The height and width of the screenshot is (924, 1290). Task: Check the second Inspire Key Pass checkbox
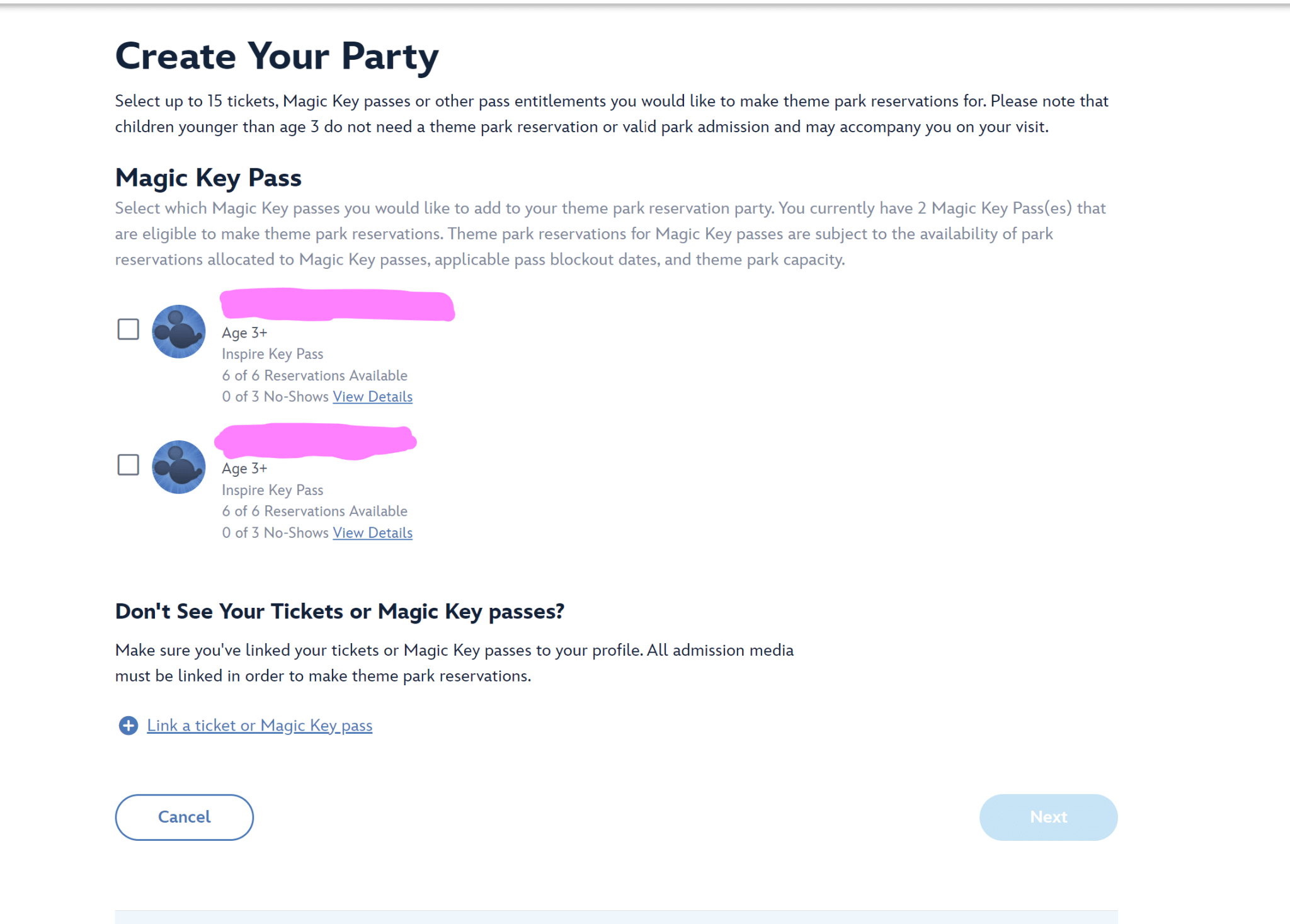[x=128, y=465]
